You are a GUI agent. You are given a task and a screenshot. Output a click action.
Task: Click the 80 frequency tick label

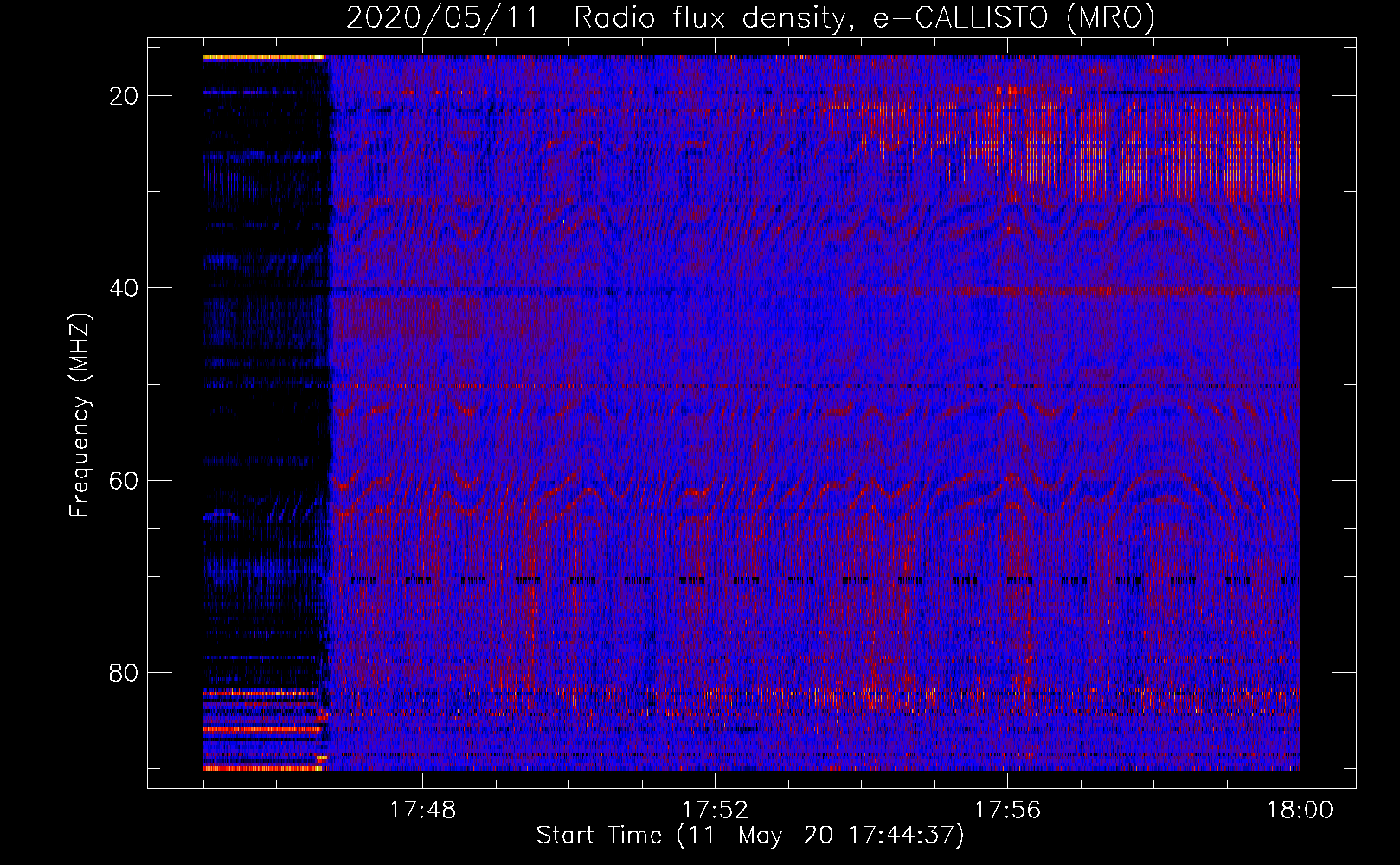click(x=125, y=673)
